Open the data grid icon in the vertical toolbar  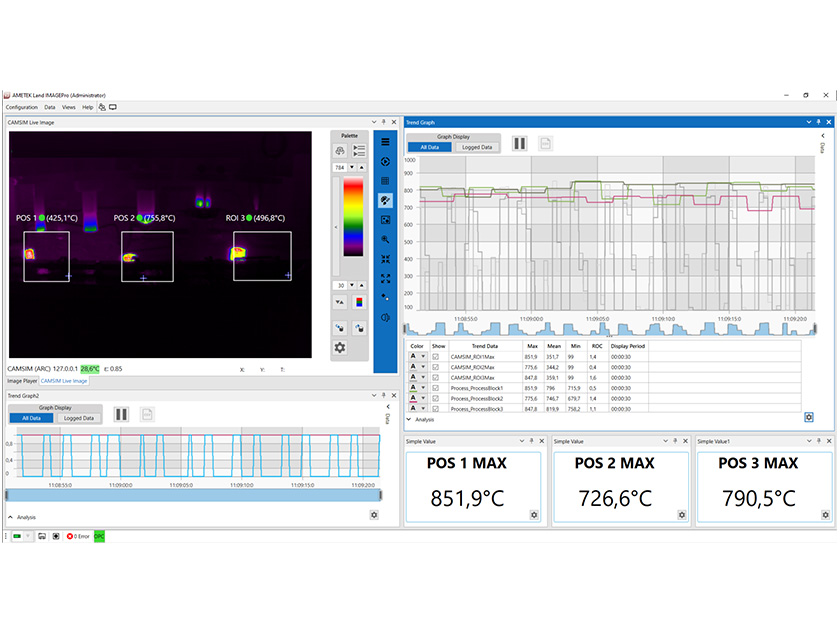pyautogui.click(x=385, y=179)
